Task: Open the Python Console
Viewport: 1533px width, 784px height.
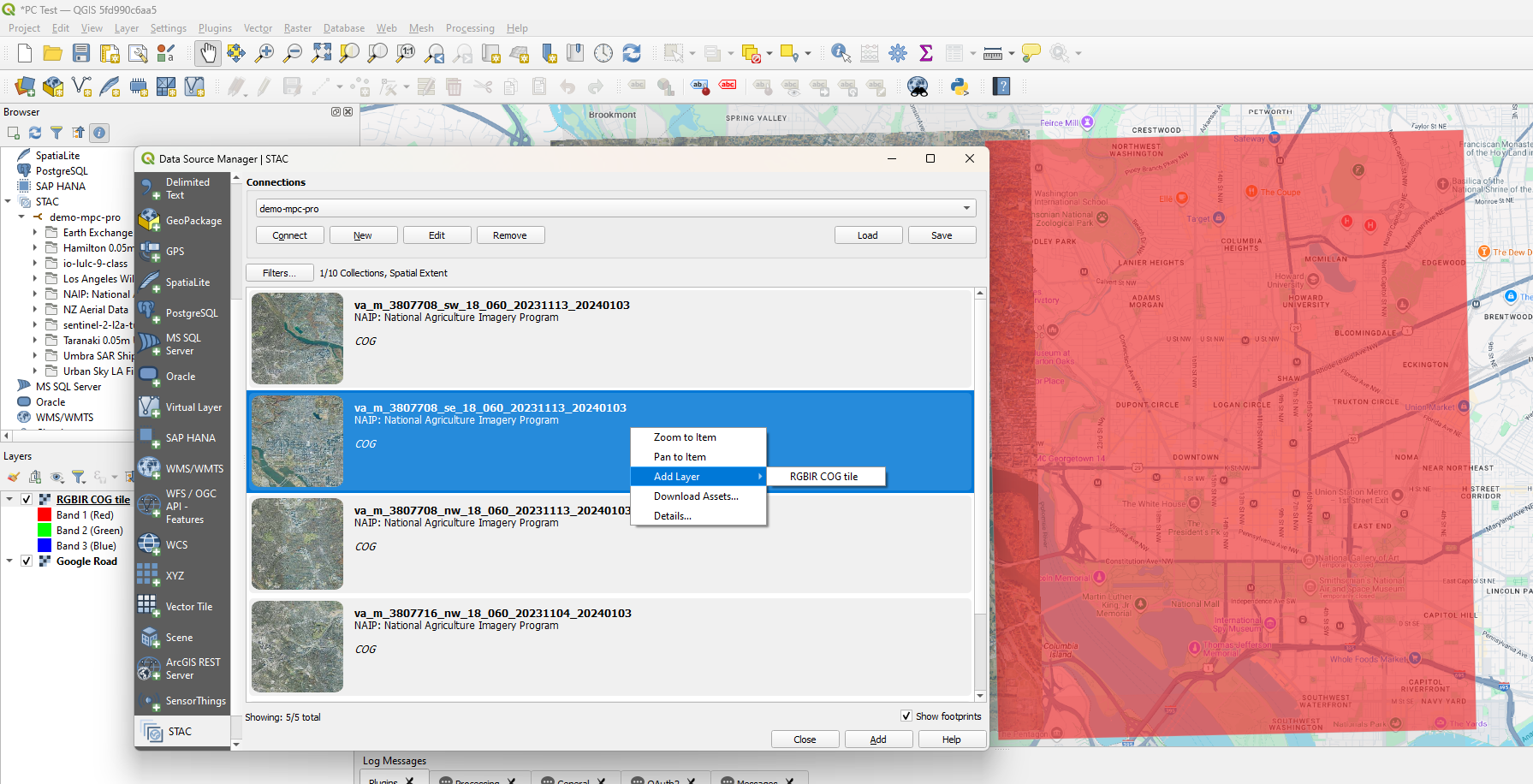Action: pyautogui.click(x=960, y=86)
